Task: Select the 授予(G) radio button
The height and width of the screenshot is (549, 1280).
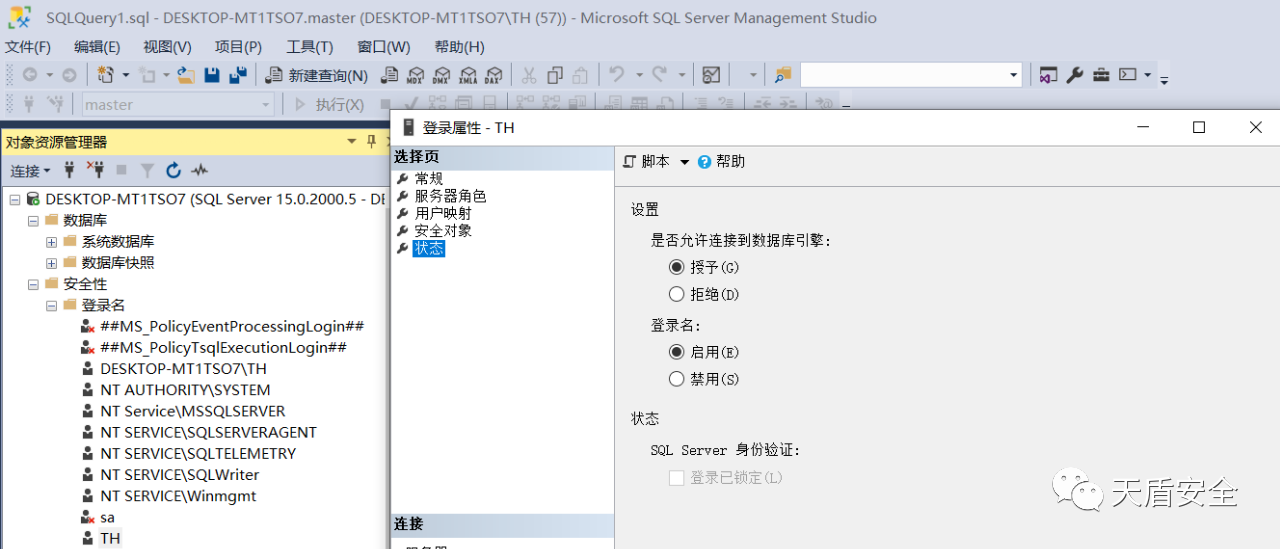Action: (677, 267)
